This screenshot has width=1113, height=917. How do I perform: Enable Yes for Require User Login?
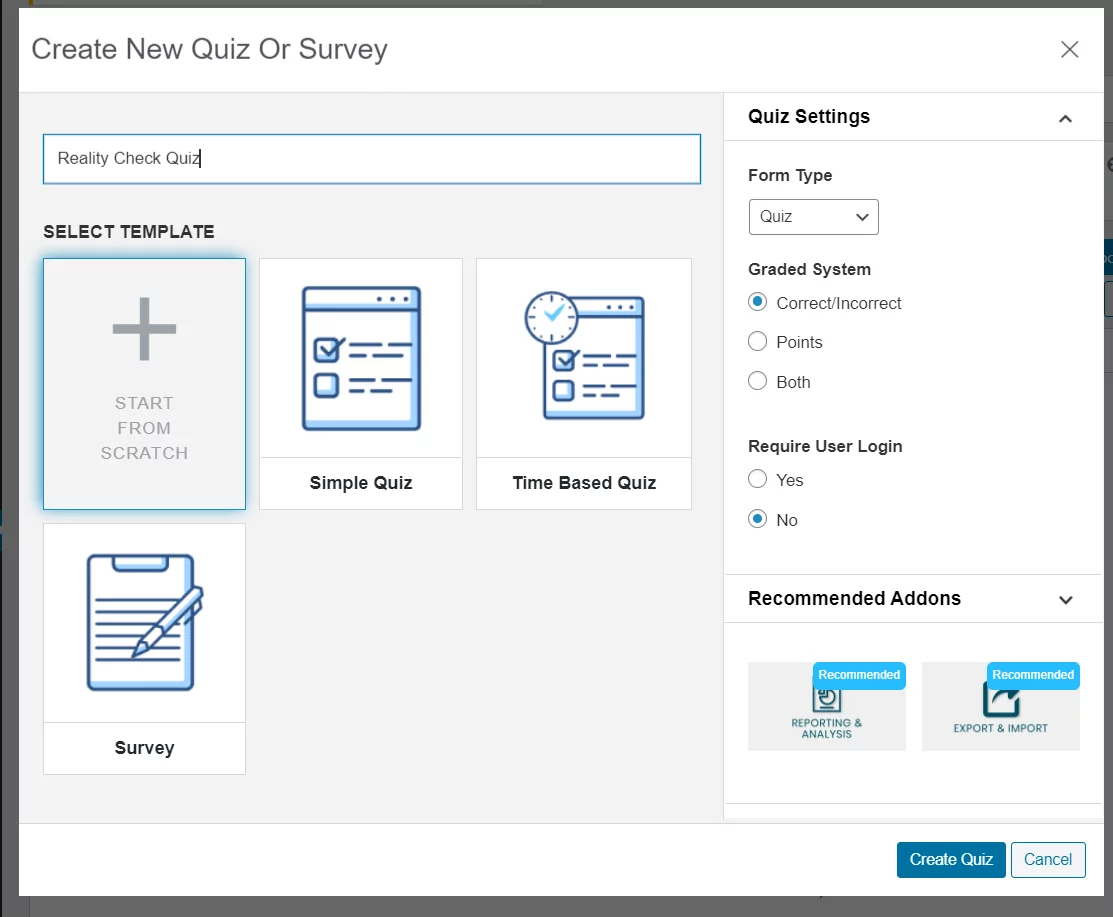(757, 479)
